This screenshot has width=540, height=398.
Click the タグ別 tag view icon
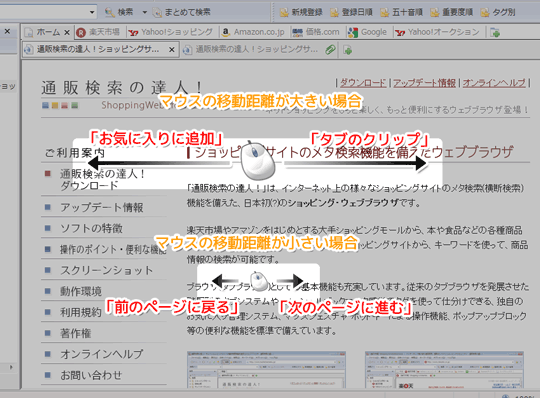(x=485, y=13)
